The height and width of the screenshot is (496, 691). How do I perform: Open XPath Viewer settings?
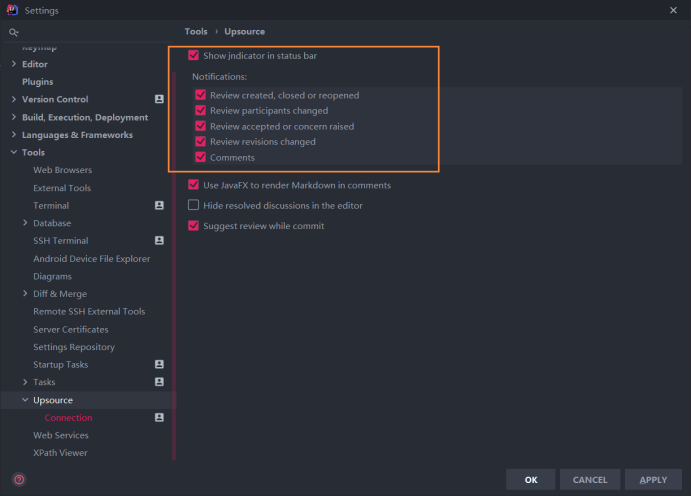coord(60,453)
